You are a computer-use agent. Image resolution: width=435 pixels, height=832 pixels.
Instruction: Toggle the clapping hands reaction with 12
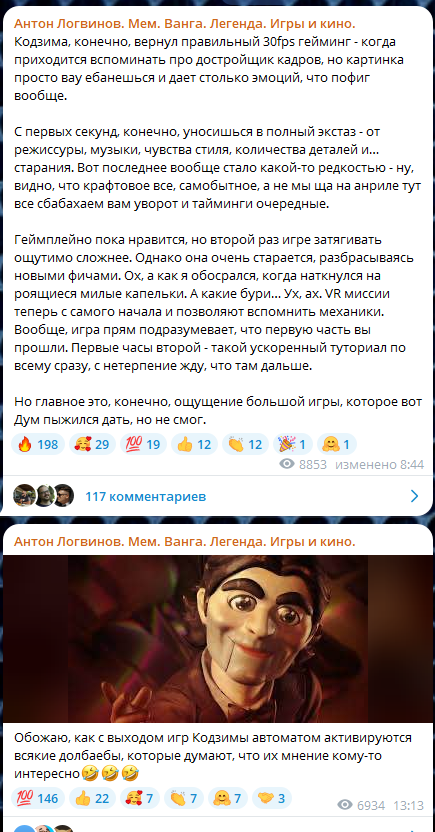pyautogui.click(x=245, y=444)
